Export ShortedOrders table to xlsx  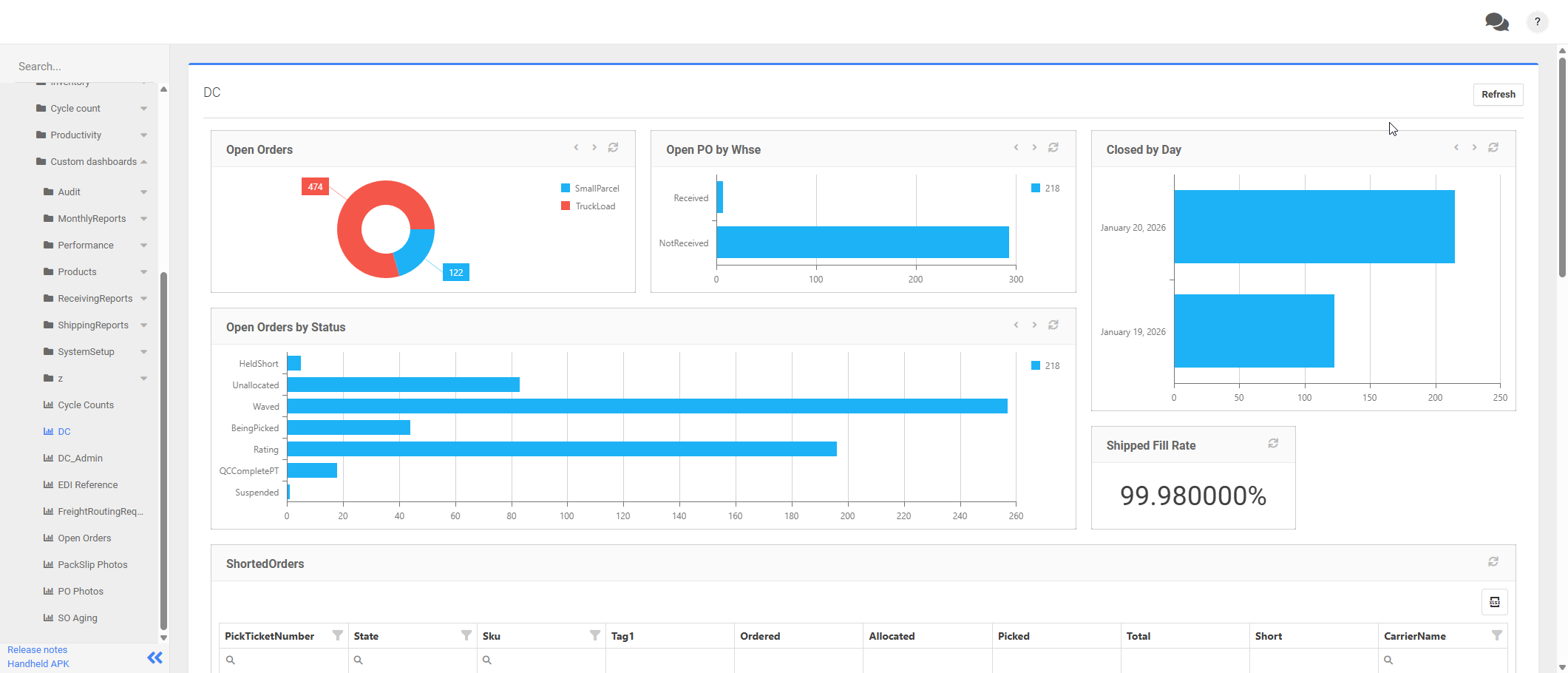(x=1494, y=601)
